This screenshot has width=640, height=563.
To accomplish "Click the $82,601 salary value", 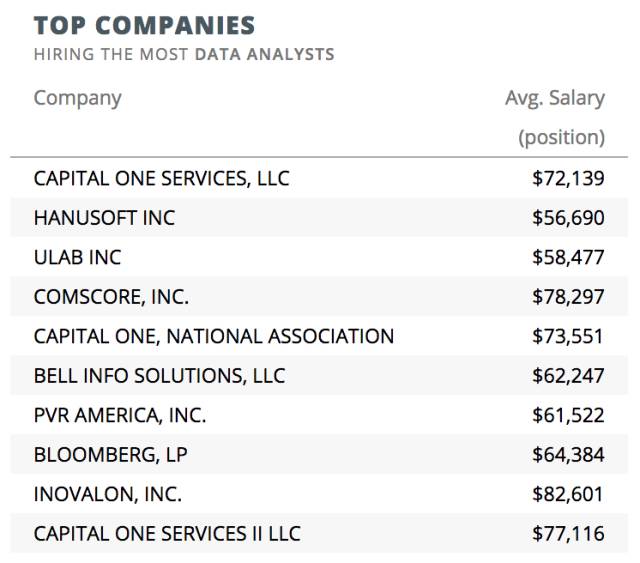I will pos(568,494).
